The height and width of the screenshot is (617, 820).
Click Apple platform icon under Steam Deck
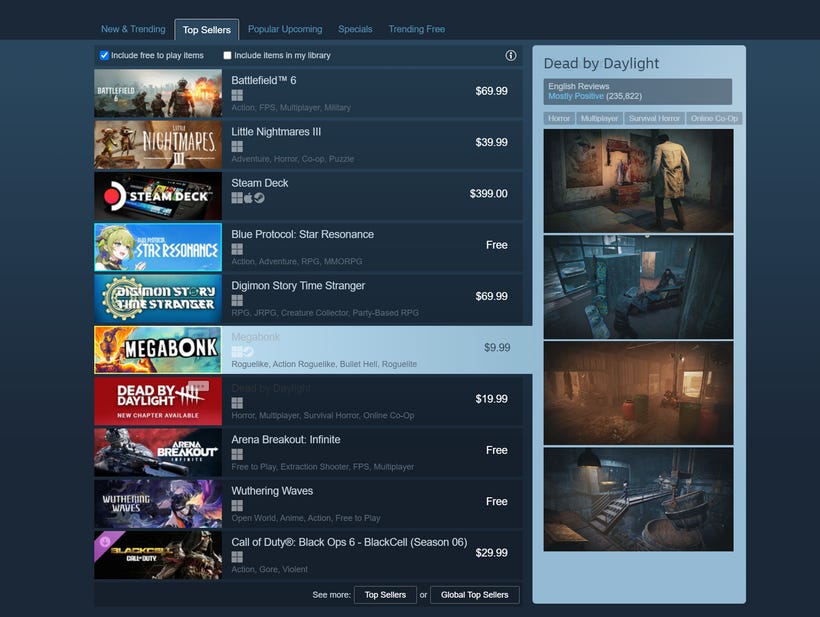click(248, 198)
